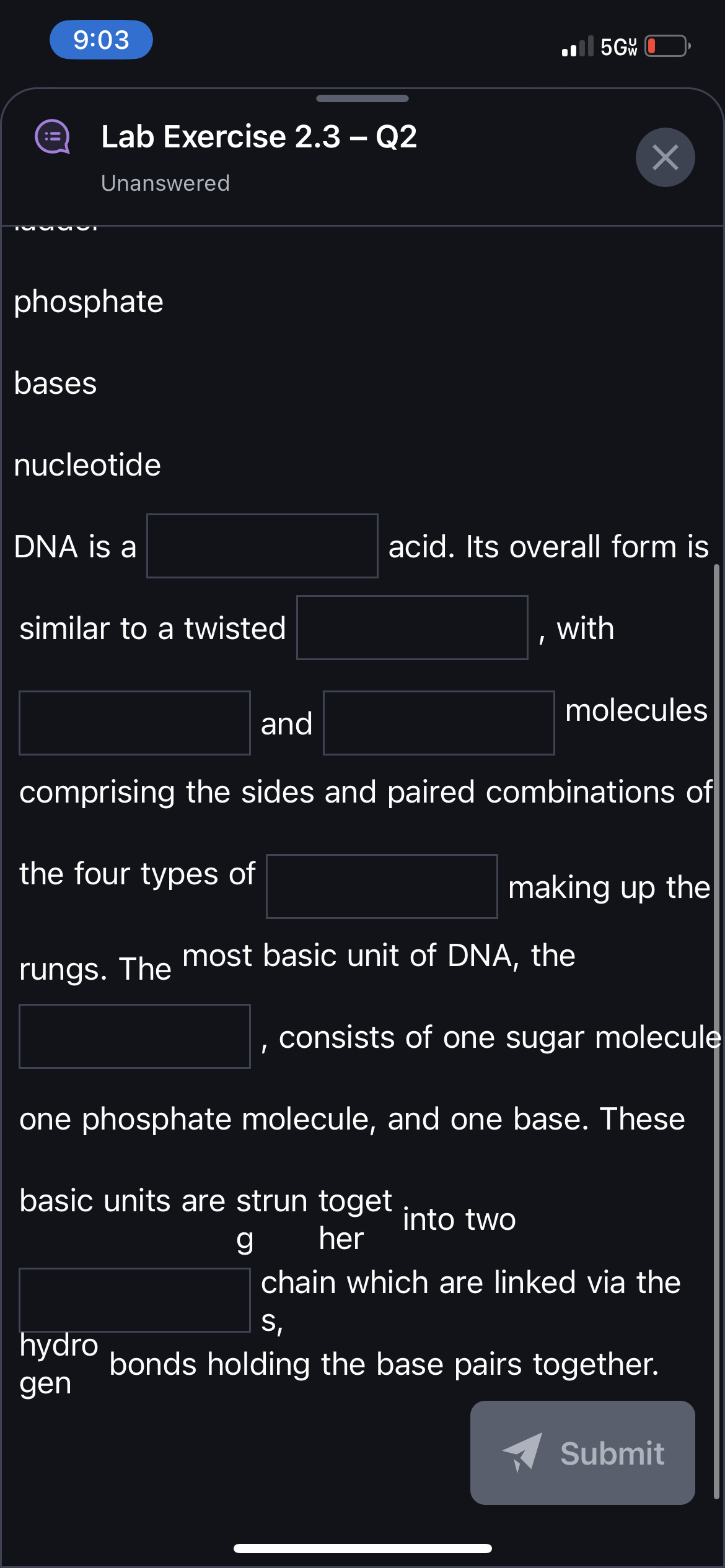Tap the purple question list chat icon
Viewport: 725px width, 1568px height.
(52, 137)
